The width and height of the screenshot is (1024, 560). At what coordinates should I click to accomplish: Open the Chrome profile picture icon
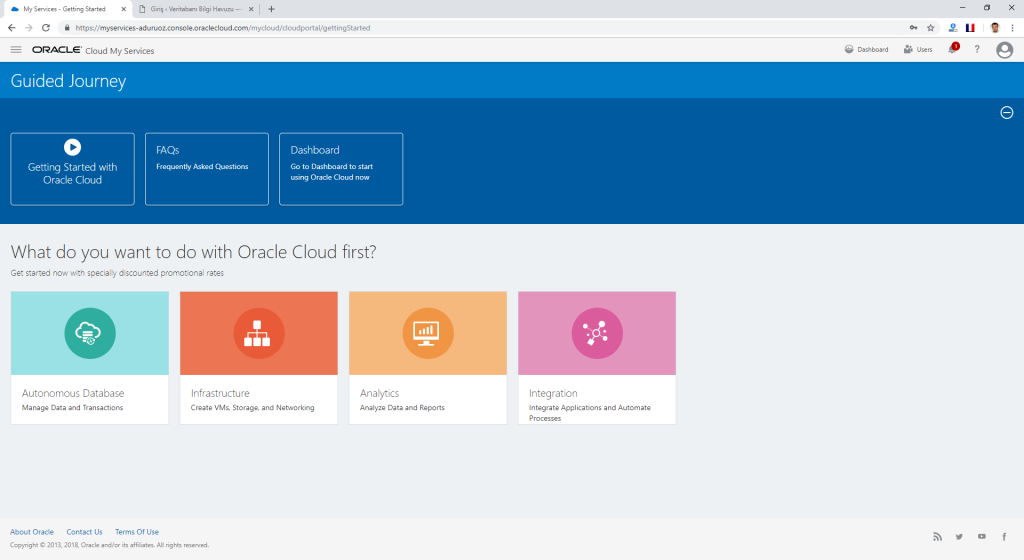(995, 28)
